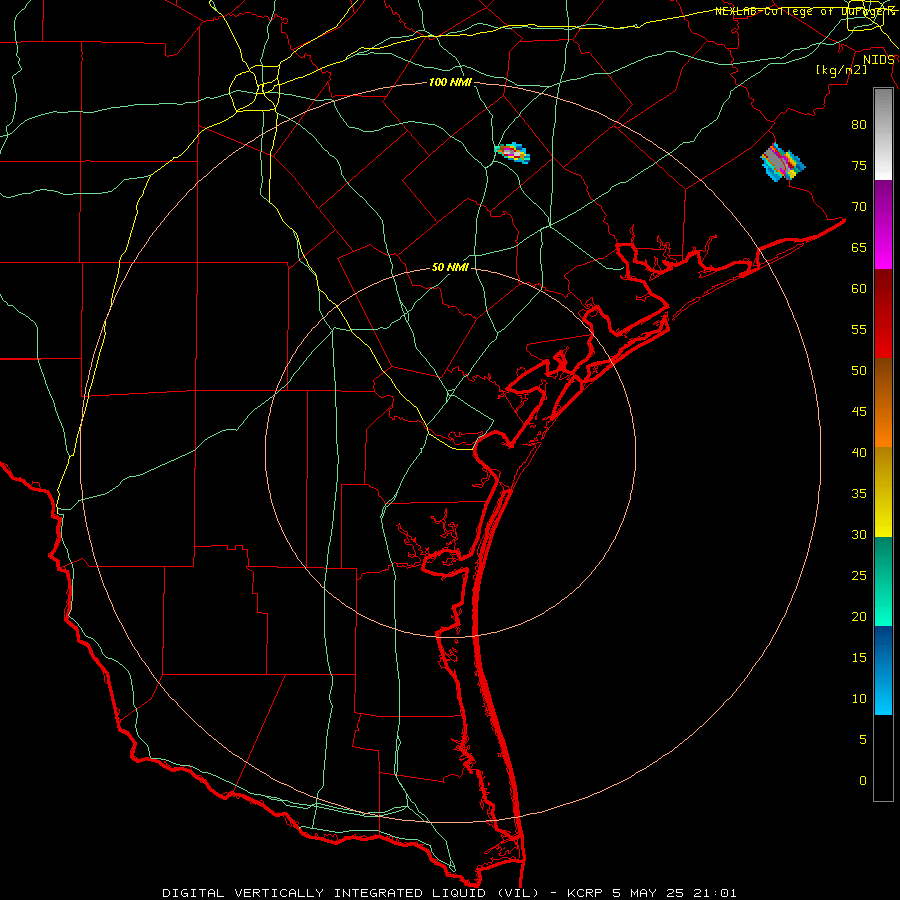Click the bright red scale segment near 55
The height and width of the screenshot is (900, 900).
883,336
